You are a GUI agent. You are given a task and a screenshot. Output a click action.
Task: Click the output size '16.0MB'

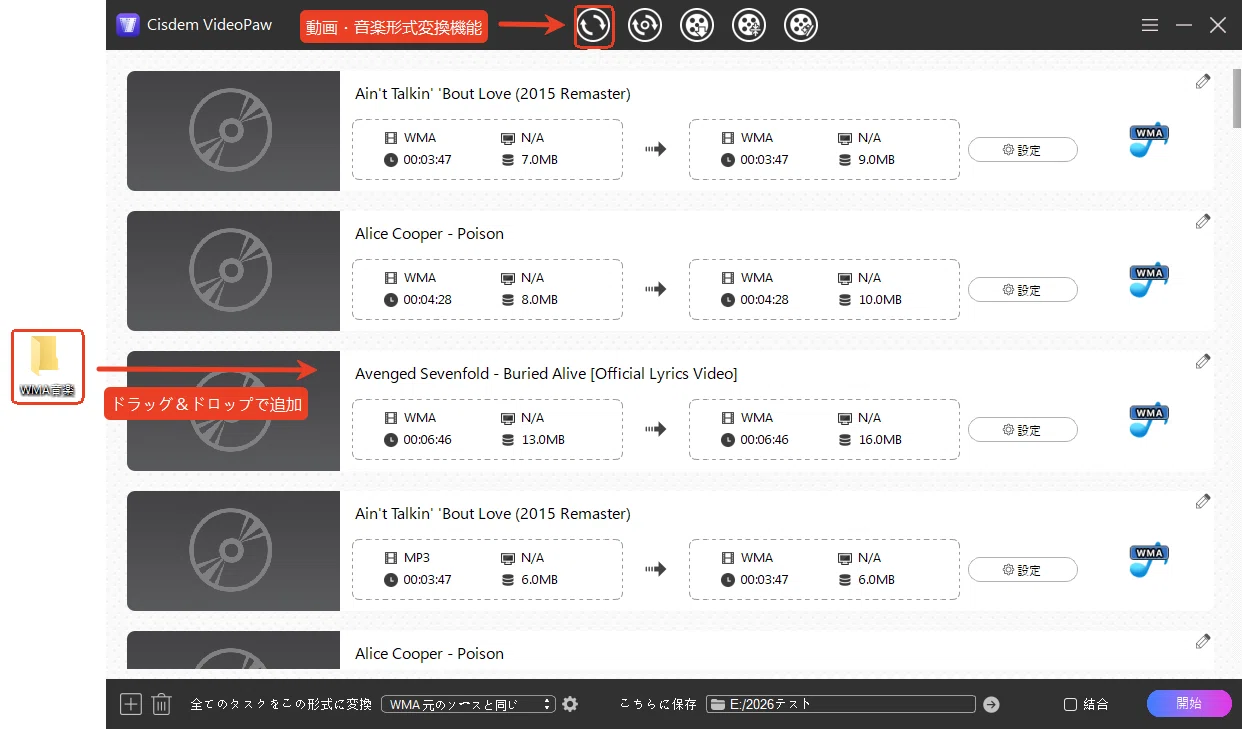pos(880,440)
